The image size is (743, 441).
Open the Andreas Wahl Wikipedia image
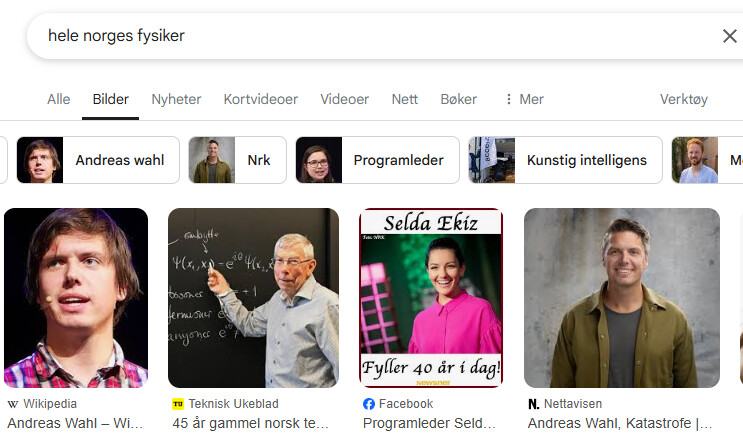76,298
